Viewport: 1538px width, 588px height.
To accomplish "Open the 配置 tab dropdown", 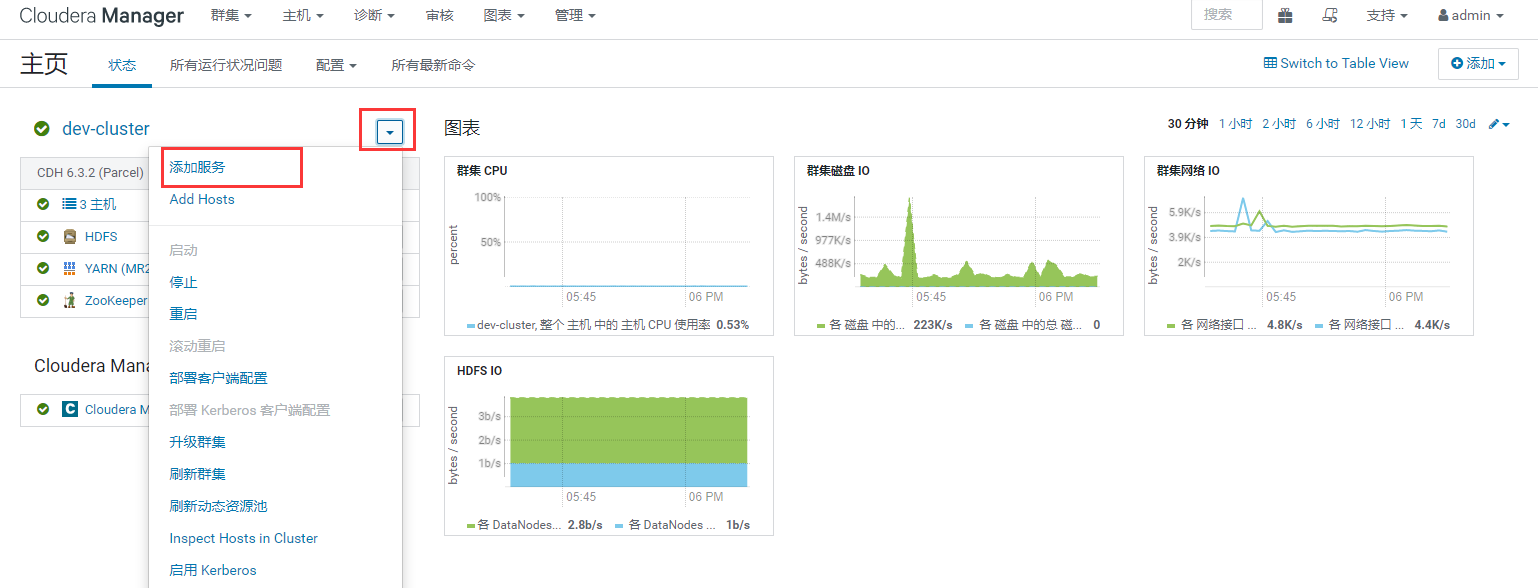I will [x=336, y=65].
